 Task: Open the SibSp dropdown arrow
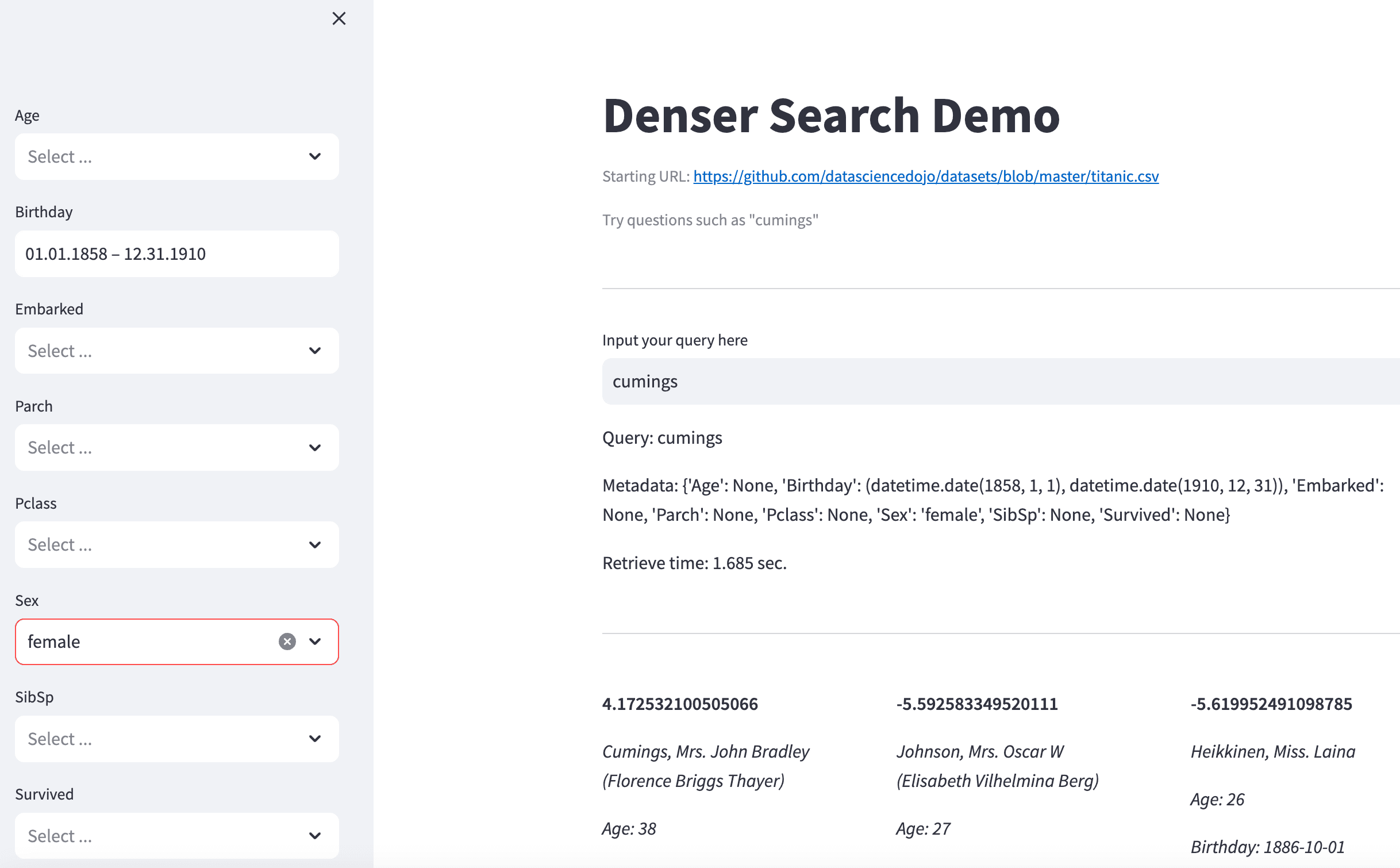315,739
